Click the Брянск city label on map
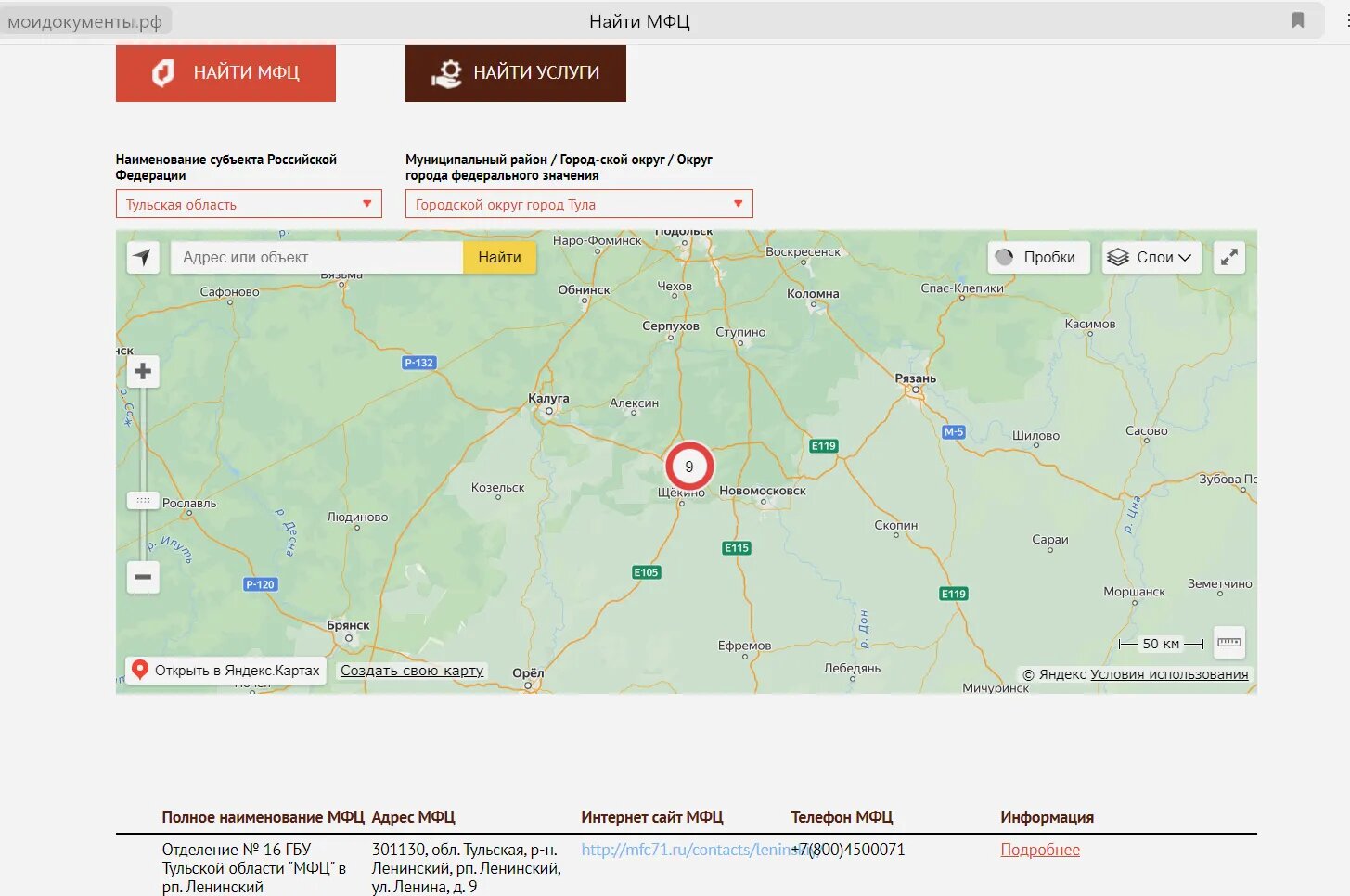 pyautogui.click(x=348, y=625)
